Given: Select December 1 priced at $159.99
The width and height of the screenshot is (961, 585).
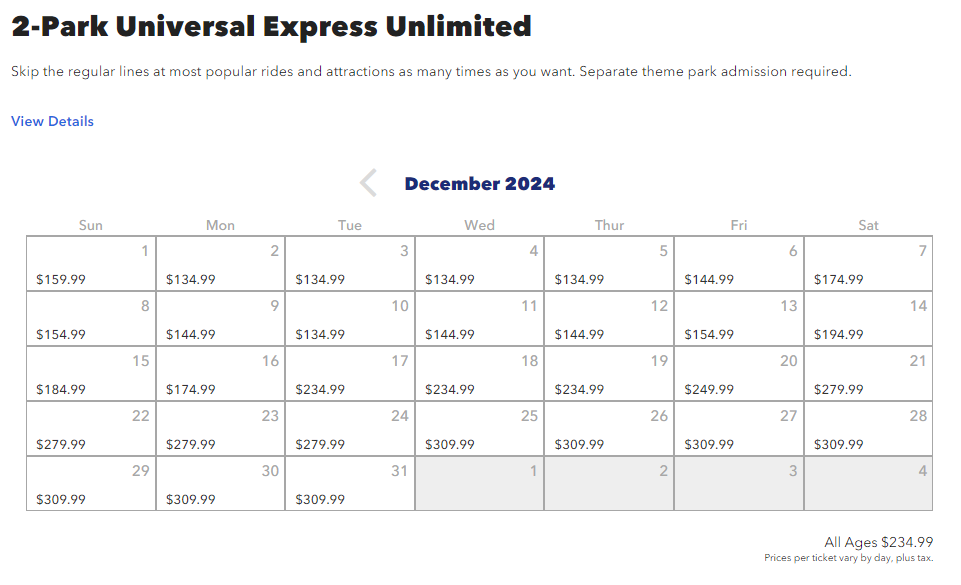Looking at the screenshot, I should pyautogui.click(x=91, y=264).
